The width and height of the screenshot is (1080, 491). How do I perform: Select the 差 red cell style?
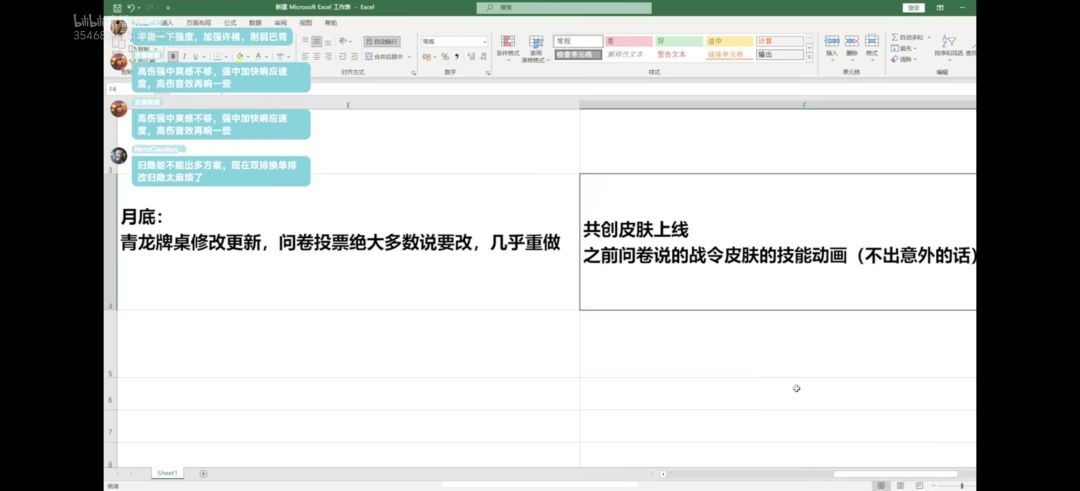click(x=628, y=41)
